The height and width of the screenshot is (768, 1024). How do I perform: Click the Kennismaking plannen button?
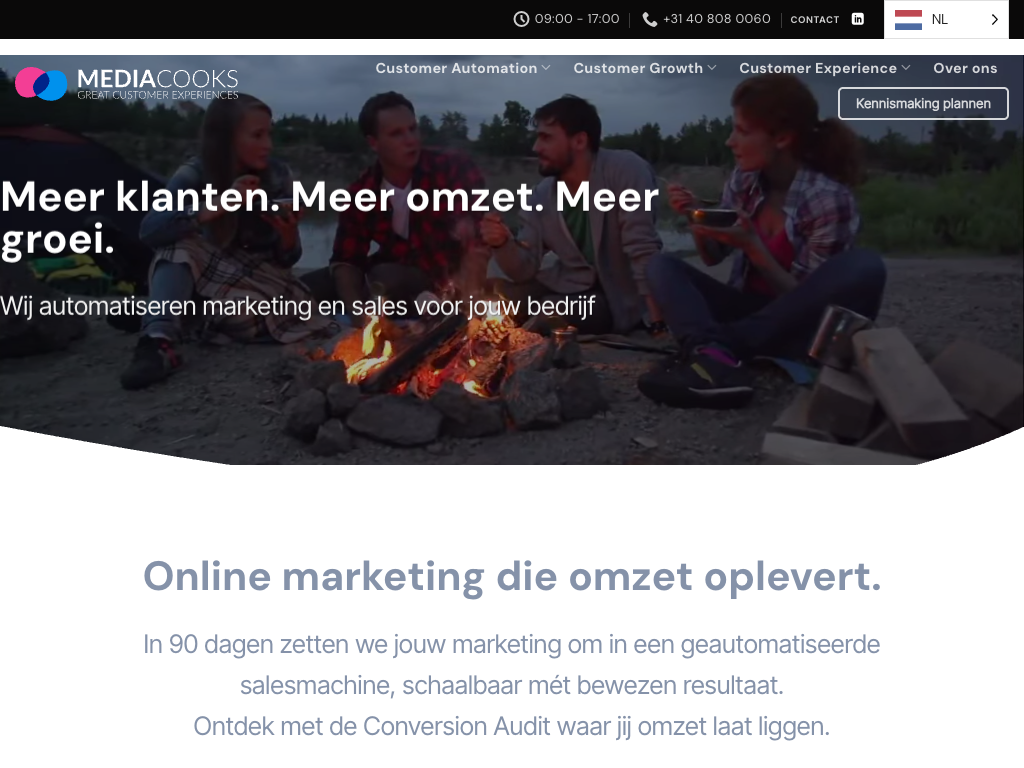click(x=923, y=103)
